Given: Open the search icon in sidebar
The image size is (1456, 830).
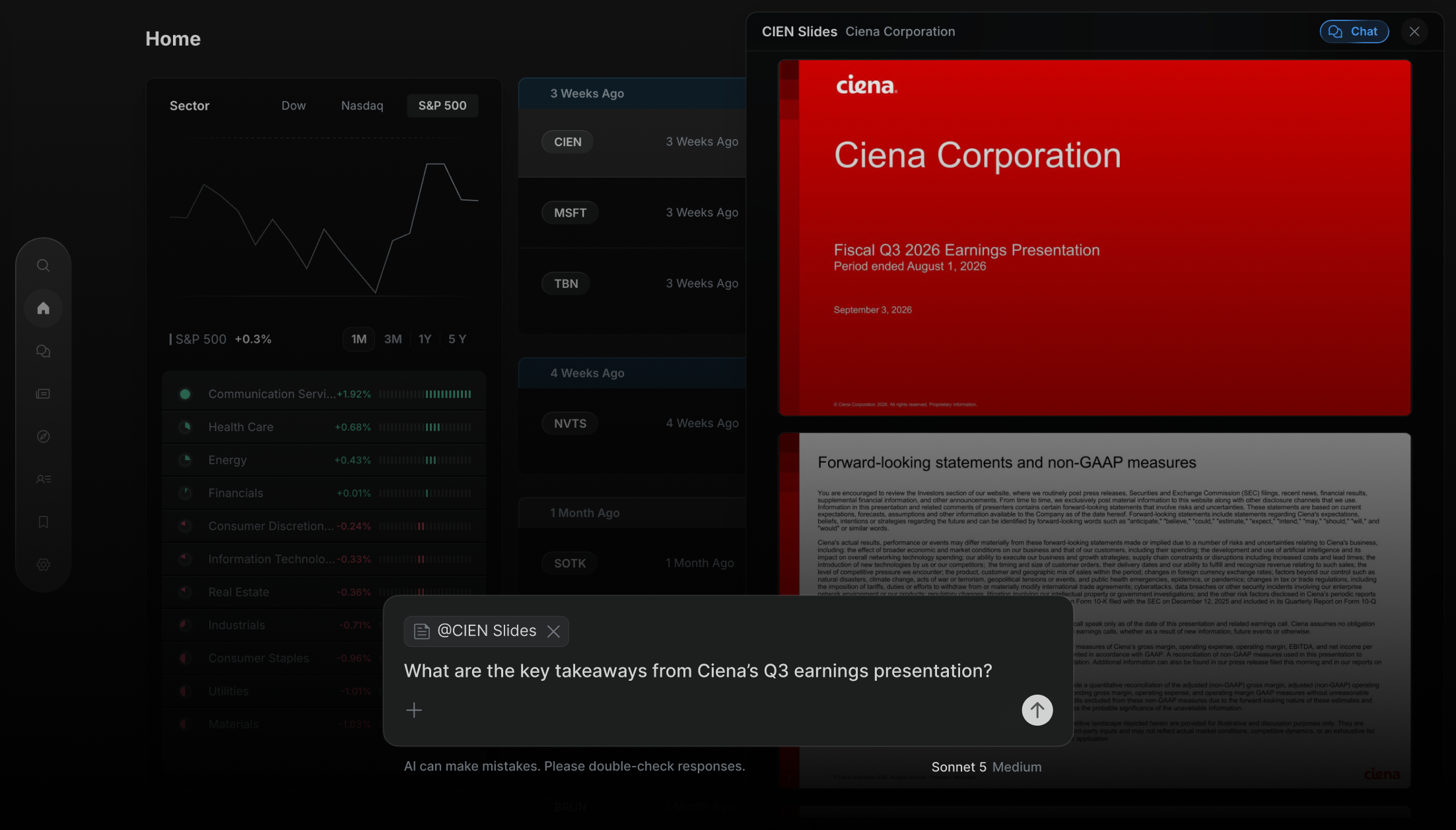Looking at the screenshot, I should click(x=43, y=265).
